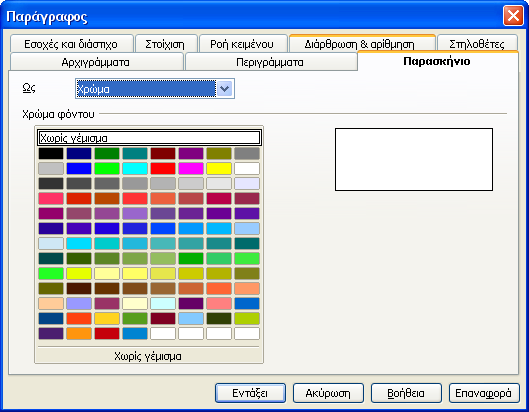Open the Στοίχιση tab
This screenshot has height=412, width=529.
(x=165, y=44)
